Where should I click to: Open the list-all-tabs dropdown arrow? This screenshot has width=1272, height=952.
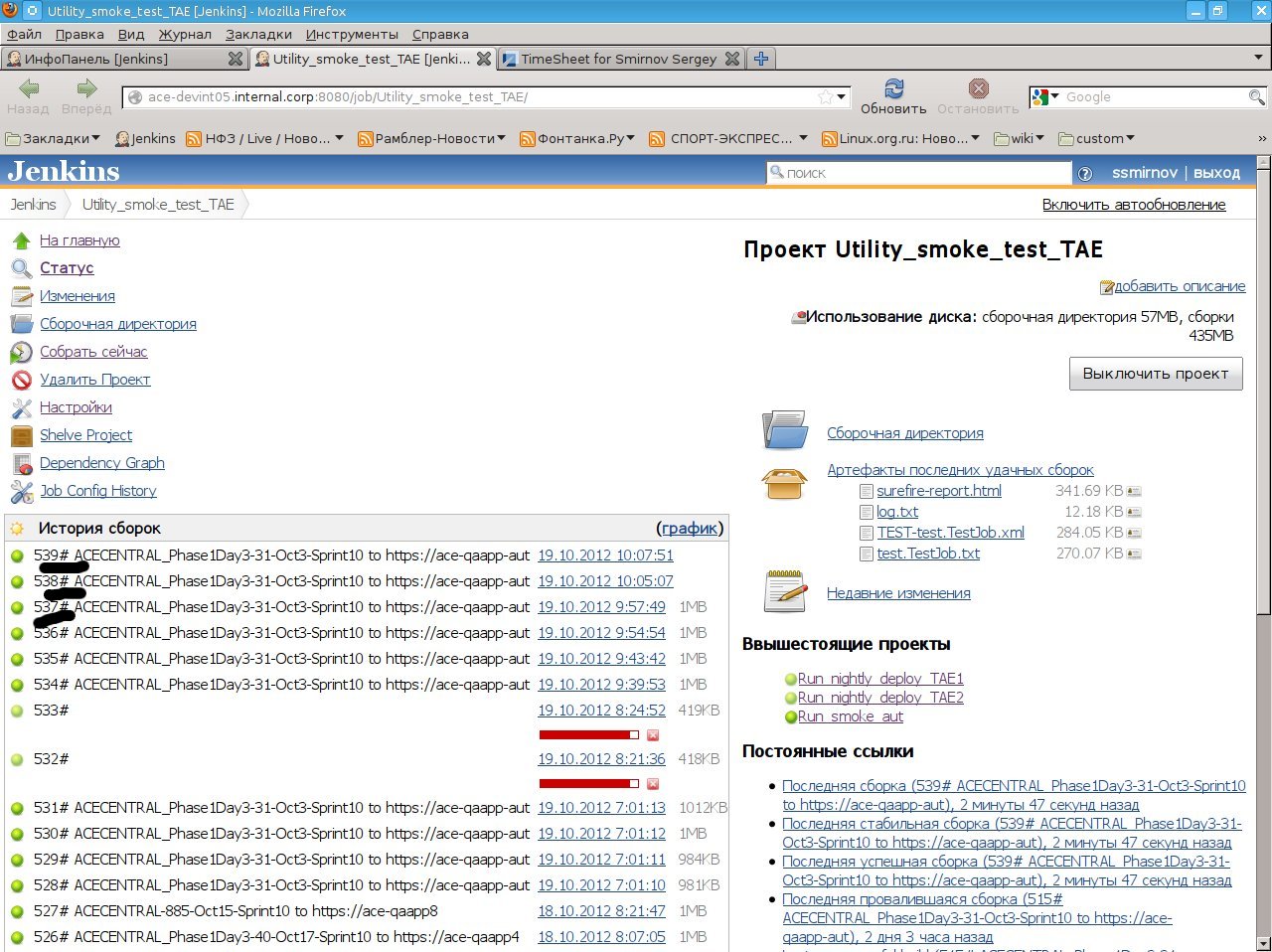[1258, 58]
